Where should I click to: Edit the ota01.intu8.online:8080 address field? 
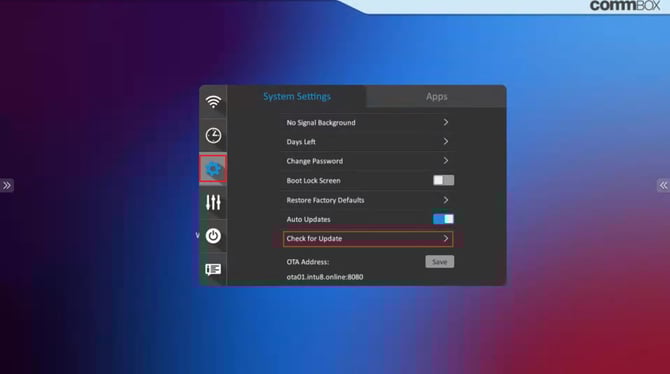point(325,277)
